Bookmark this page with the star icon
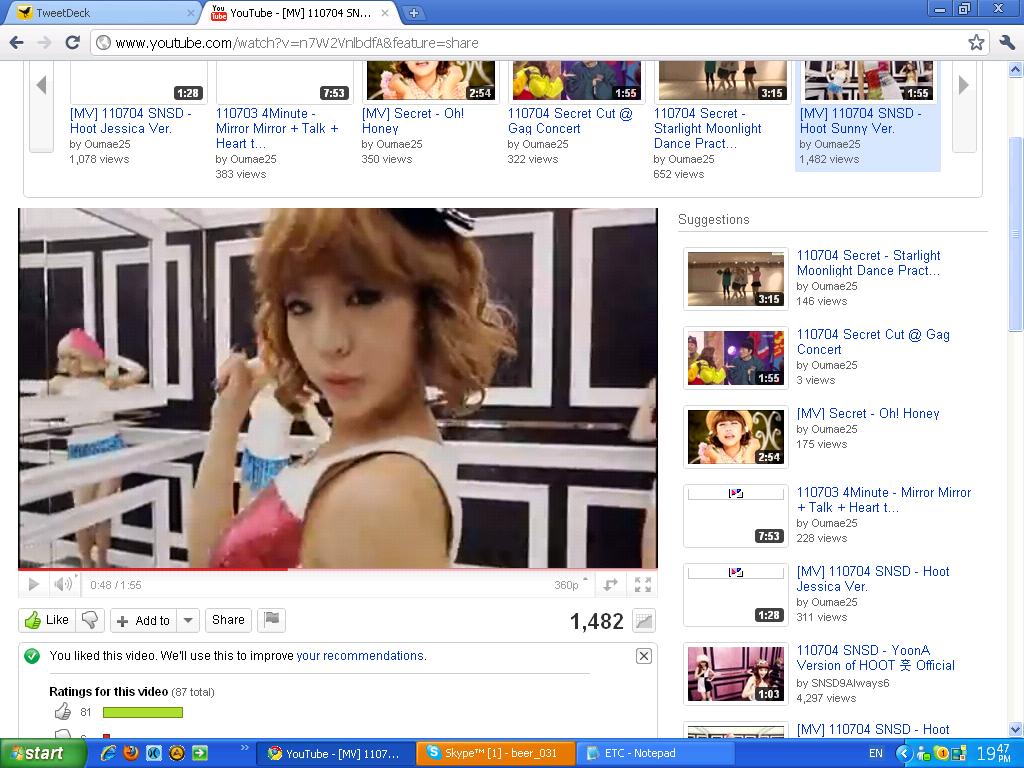Viewport: 1024px width, 768px height. coord(976,43)
